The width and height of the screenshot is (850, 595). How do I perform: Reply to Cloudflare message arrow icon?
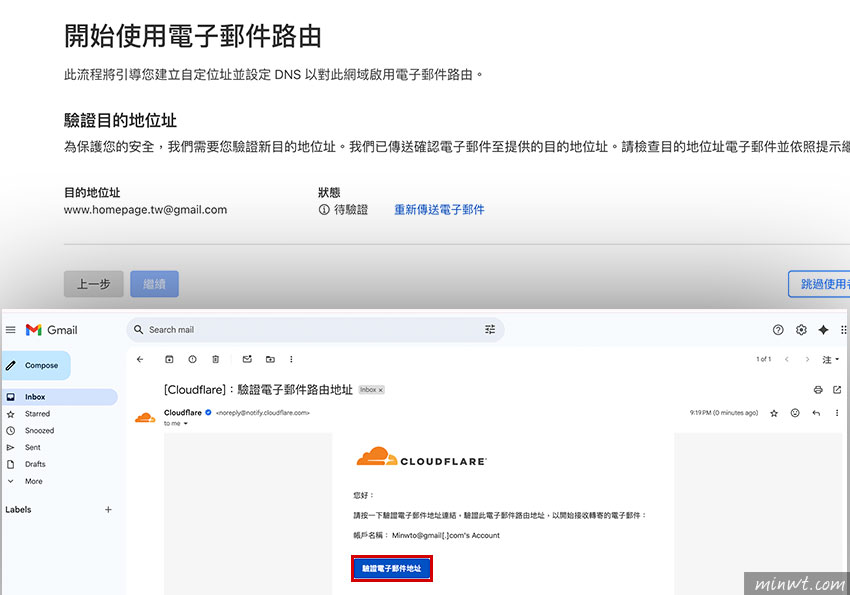click(x=816, y=413)
